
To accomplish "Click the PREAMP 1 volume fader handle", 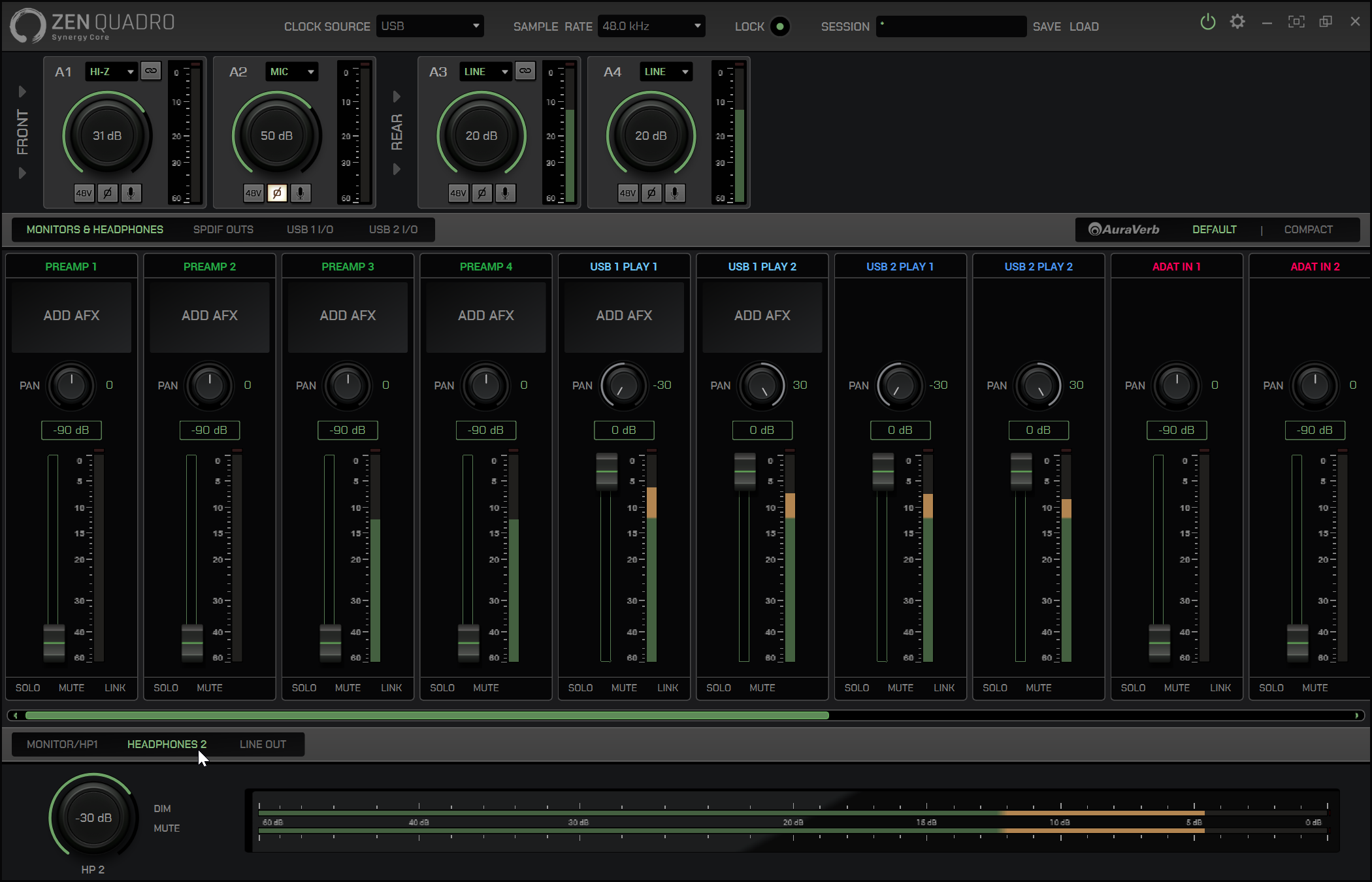I will tap(54, 643).
